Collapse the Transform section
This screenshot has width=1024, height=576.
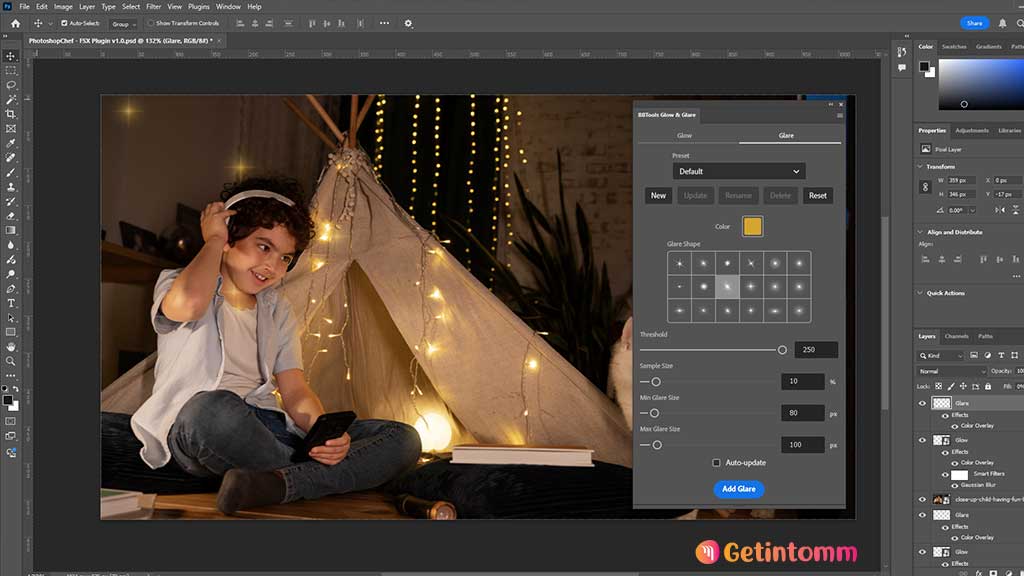(920, 167)
